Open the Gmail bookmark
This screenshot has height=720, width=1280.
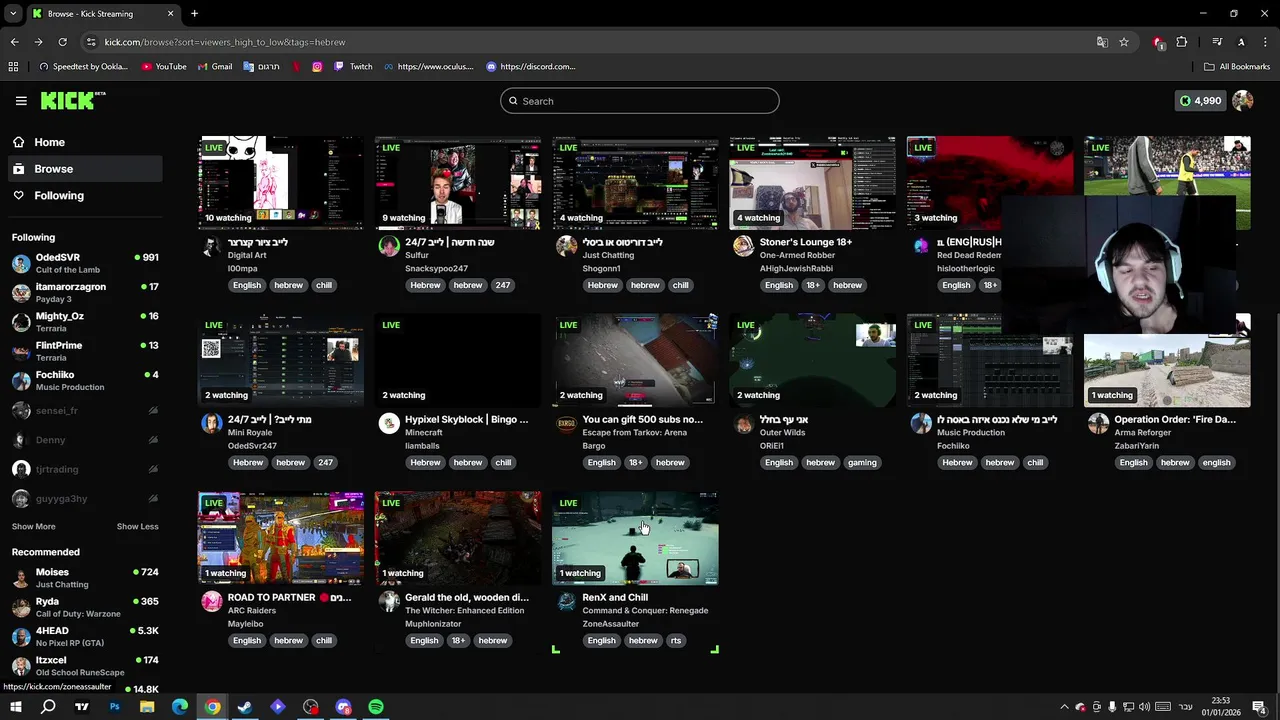click(215, 67)
